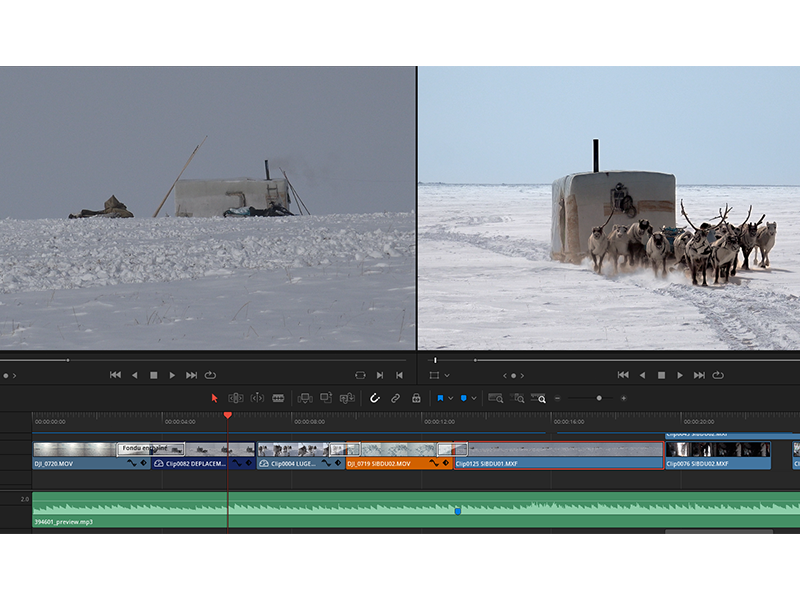
Task: Click the timeline zoom plus button
Action: (x=623, y=398)
